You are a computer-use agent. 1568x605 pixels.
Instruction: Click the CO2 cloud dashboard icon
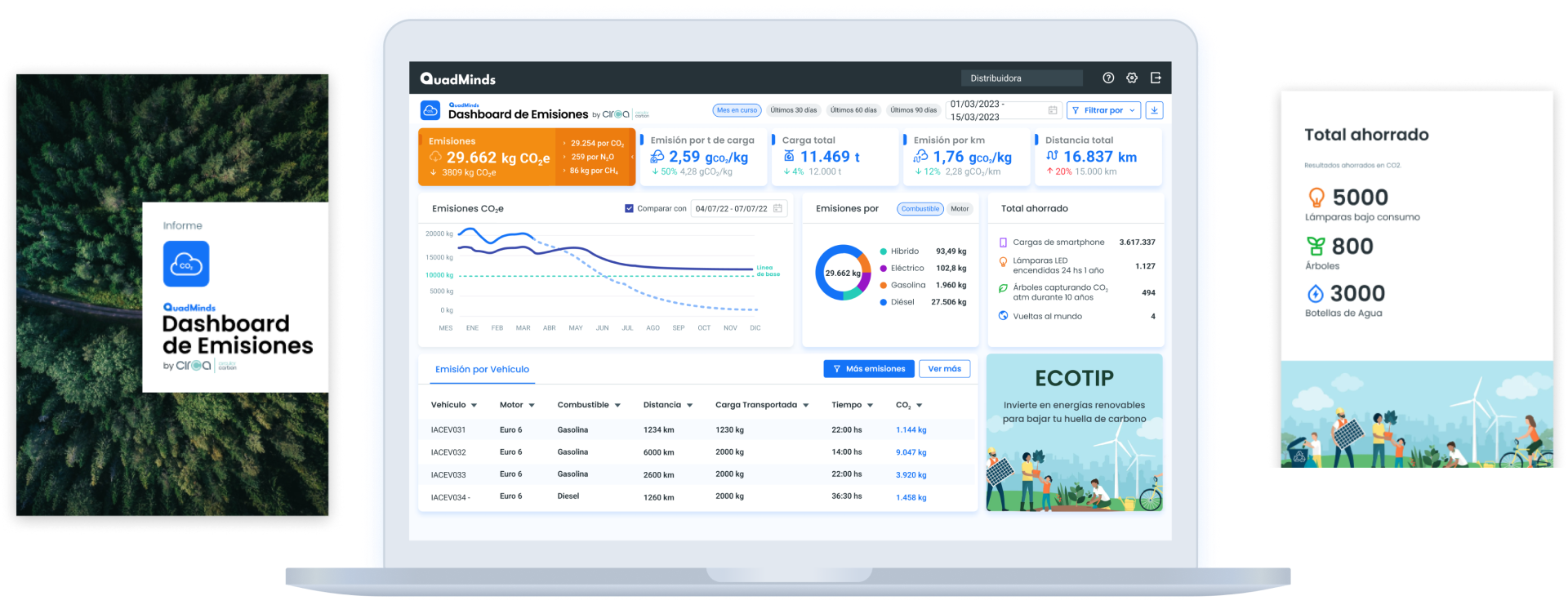coord(430,110)
